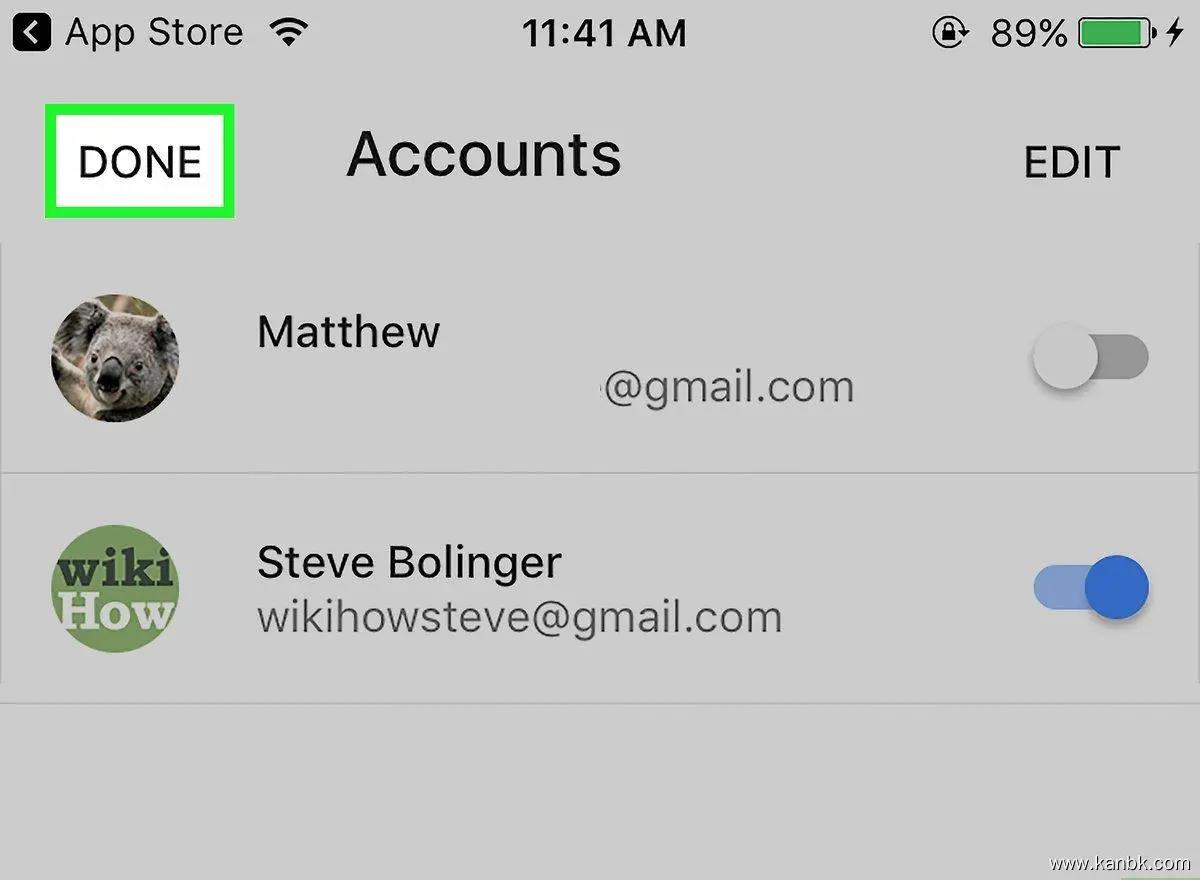Tap the Wi-Fi status icon
The image size is (1200, 880).
pyautogui.click(x=289, y=34)
